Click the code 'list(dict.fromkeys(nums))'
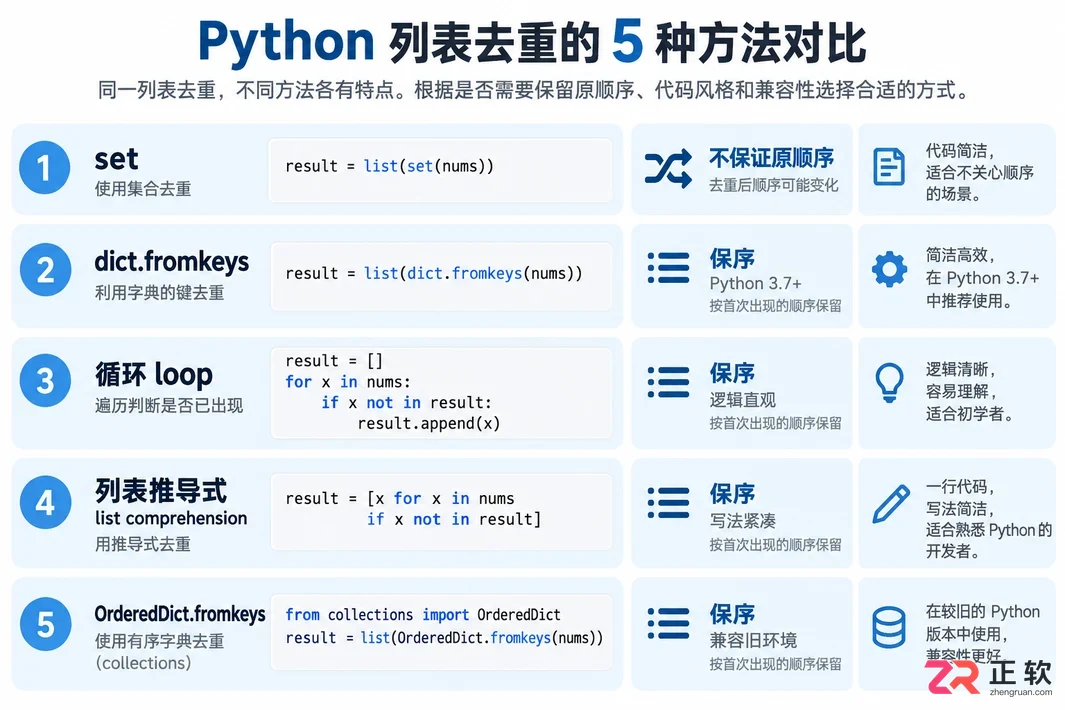 473,273
